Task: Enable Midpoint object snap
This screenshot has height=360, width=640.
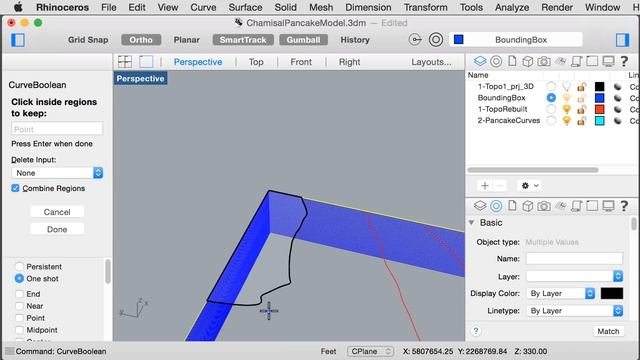Action: 19,330
